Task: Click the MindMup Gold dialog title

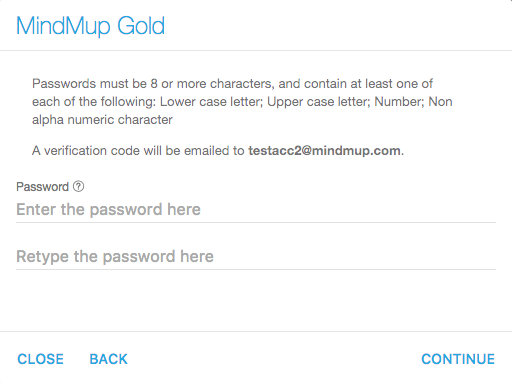Action: click(90, 26)
